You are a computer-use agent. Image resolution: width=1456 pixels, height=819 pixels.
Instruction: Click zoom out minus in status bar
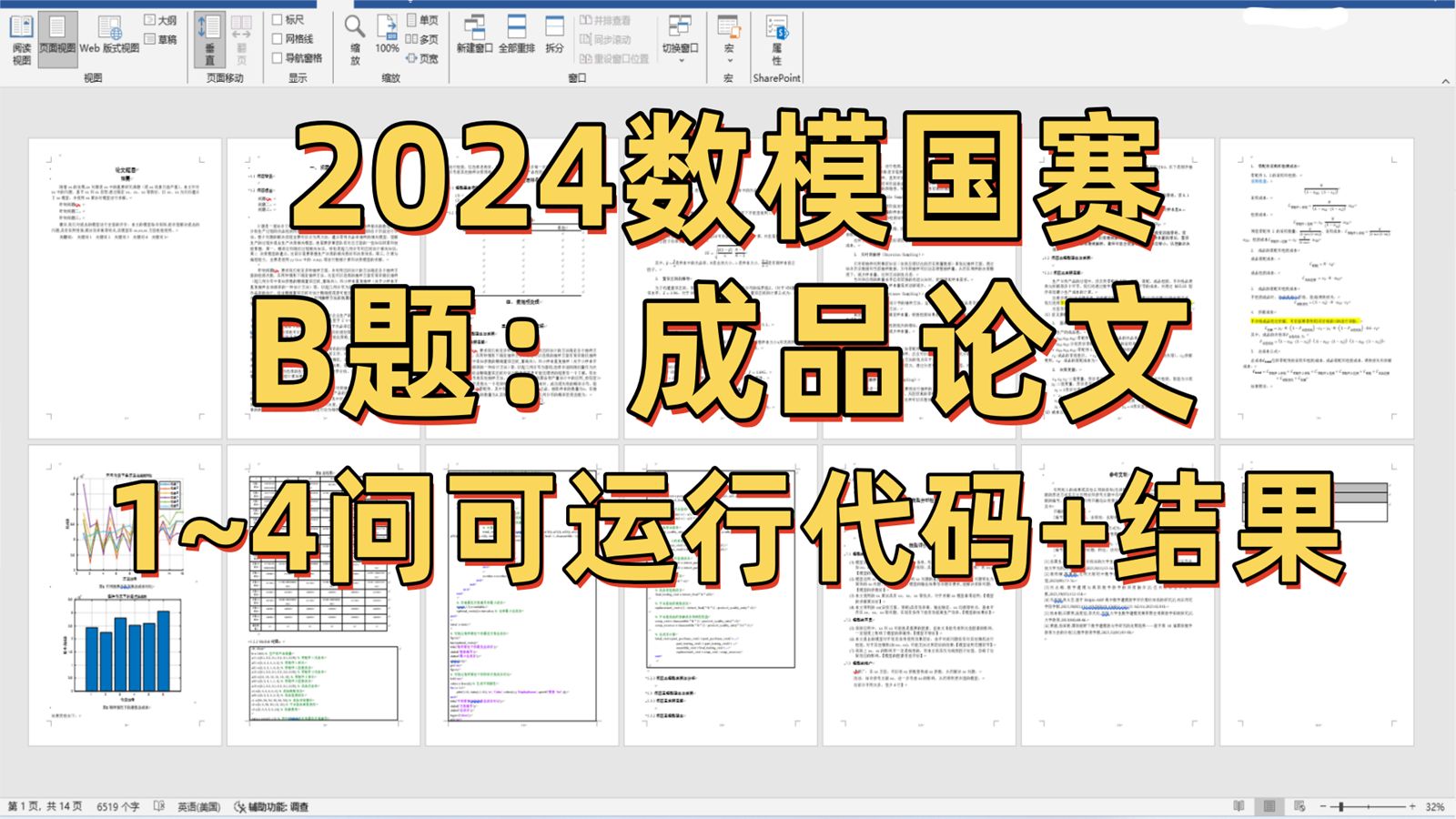1323,806
